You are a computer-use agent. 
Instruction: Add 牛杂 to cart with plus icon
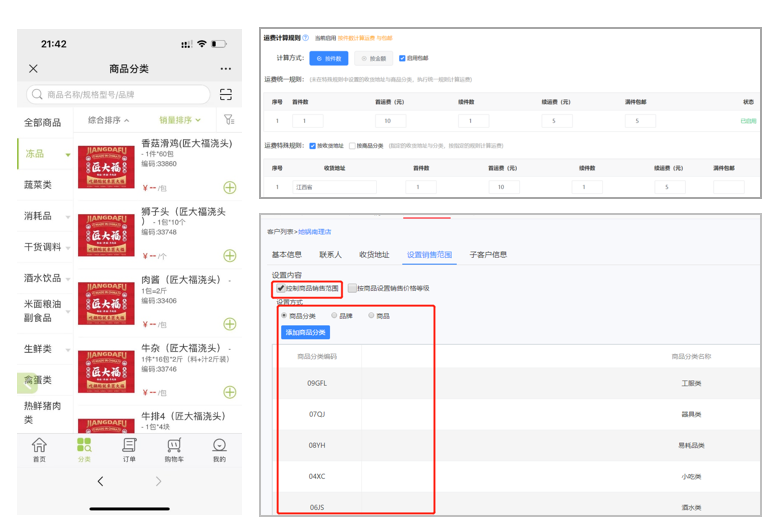[x=230, y=392]
